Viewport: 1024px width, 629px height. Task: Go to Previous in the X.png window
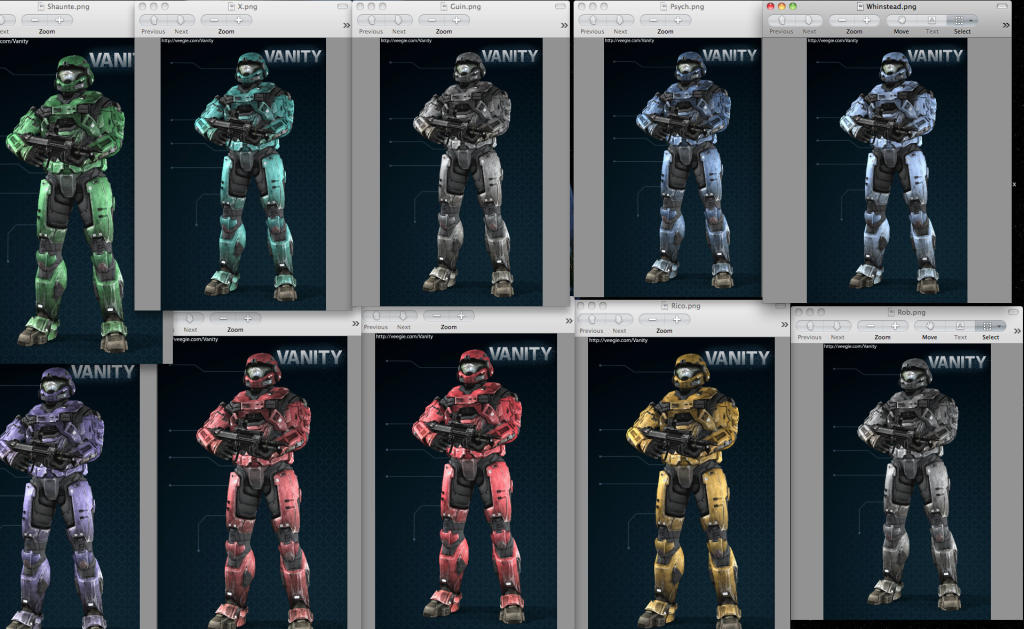click(x=153, y=20)
